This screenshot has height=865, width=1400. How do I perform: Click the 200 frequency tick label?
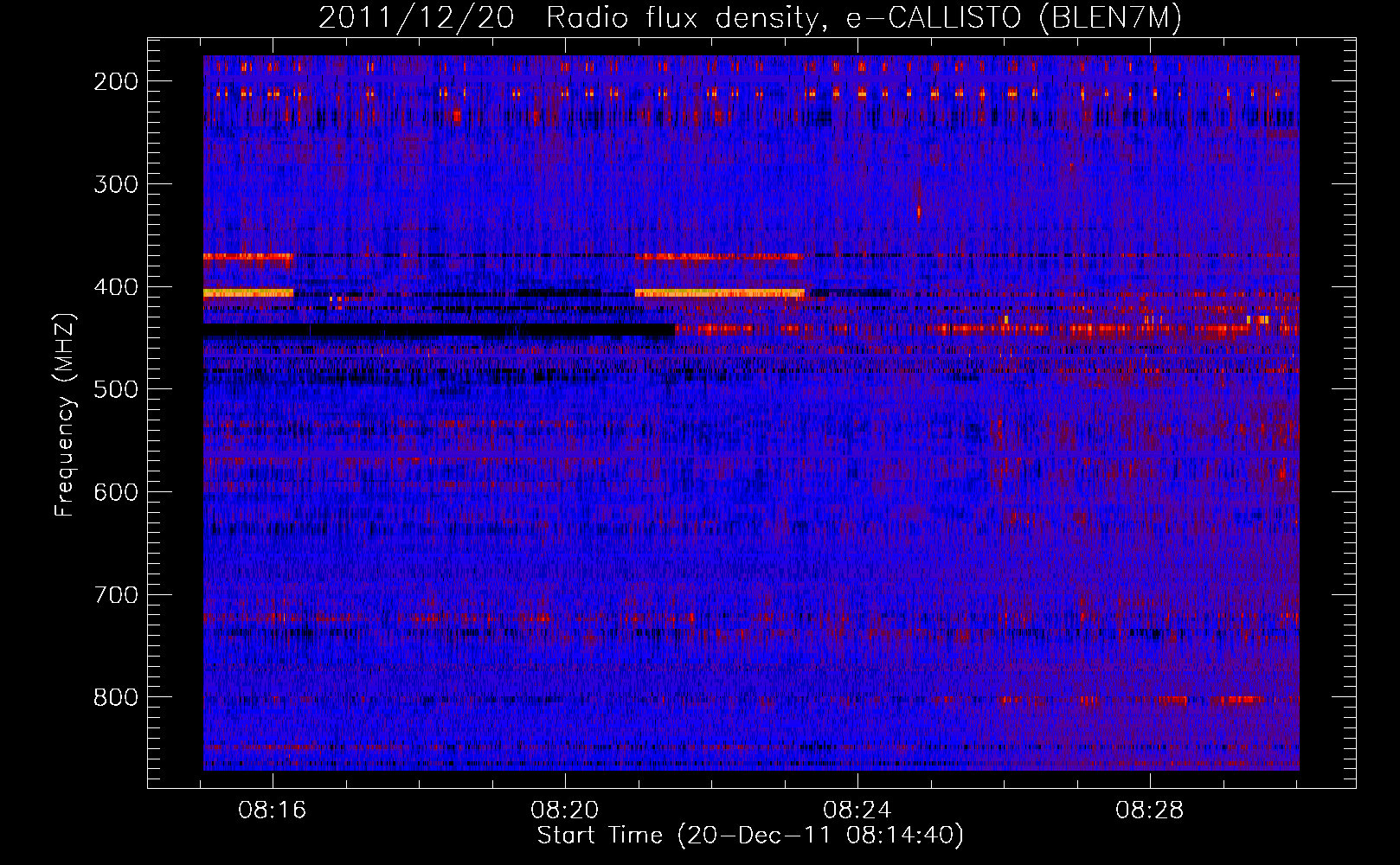116,81
